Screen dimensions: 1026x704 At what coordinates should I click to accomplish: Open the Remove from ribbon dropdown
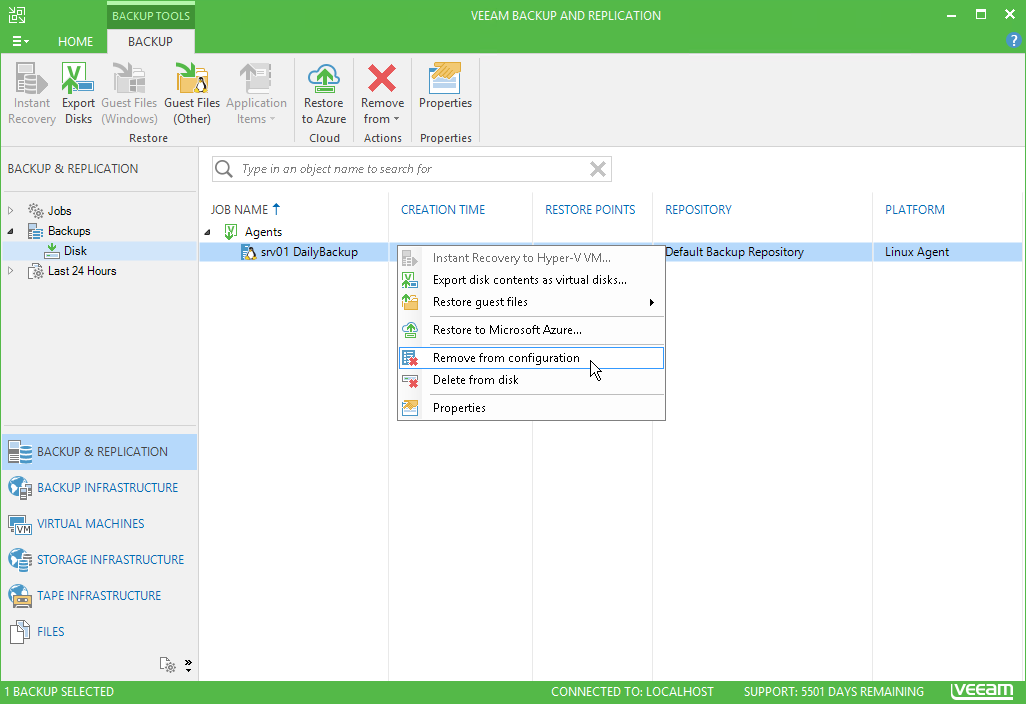coord(382,93)
